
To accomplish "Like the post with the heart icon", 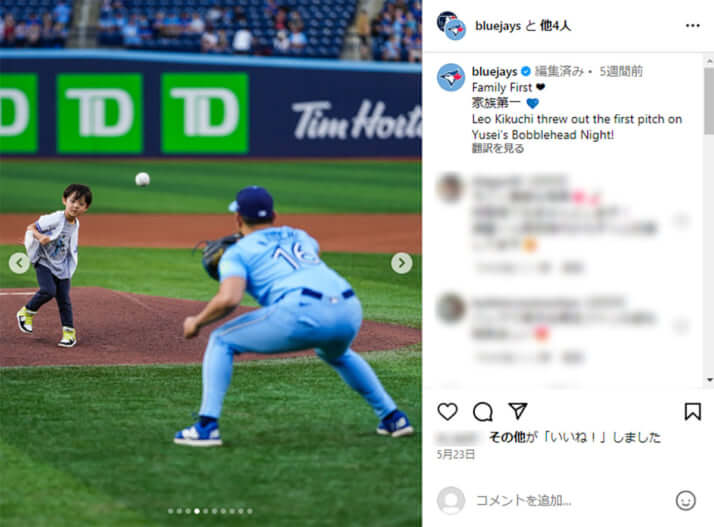I will tap(447, 411).
